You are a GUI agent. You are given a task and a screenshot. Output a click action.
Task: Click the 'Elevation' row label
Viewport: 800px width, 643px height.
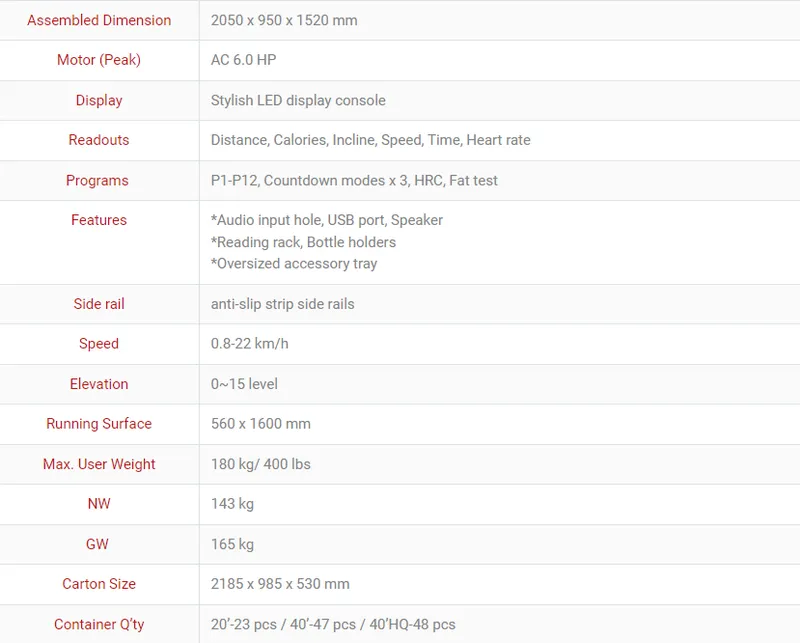point(99,384)
